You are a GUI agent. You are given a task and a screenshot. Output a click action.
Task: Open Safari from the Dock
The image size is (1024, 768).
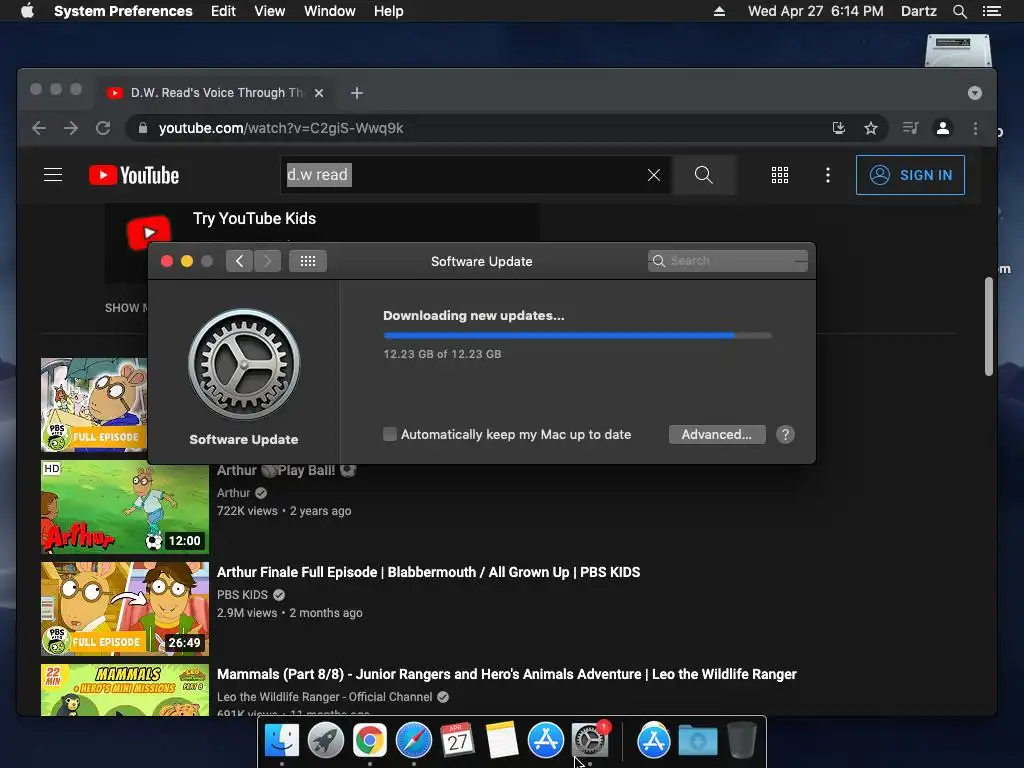coord(413,741)
